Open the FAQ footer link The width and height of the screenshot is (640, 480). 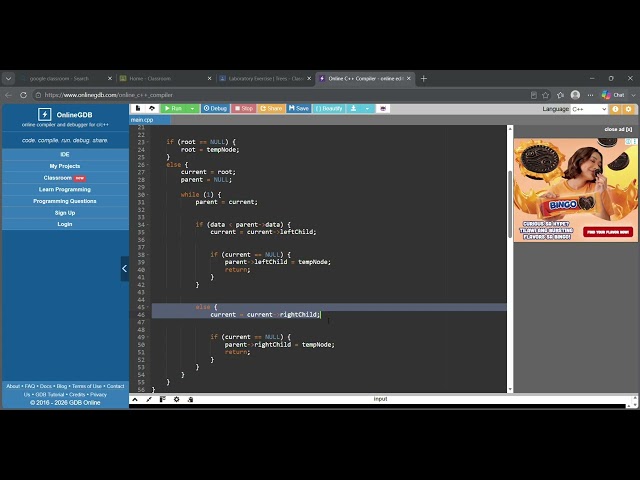[30, 386]
